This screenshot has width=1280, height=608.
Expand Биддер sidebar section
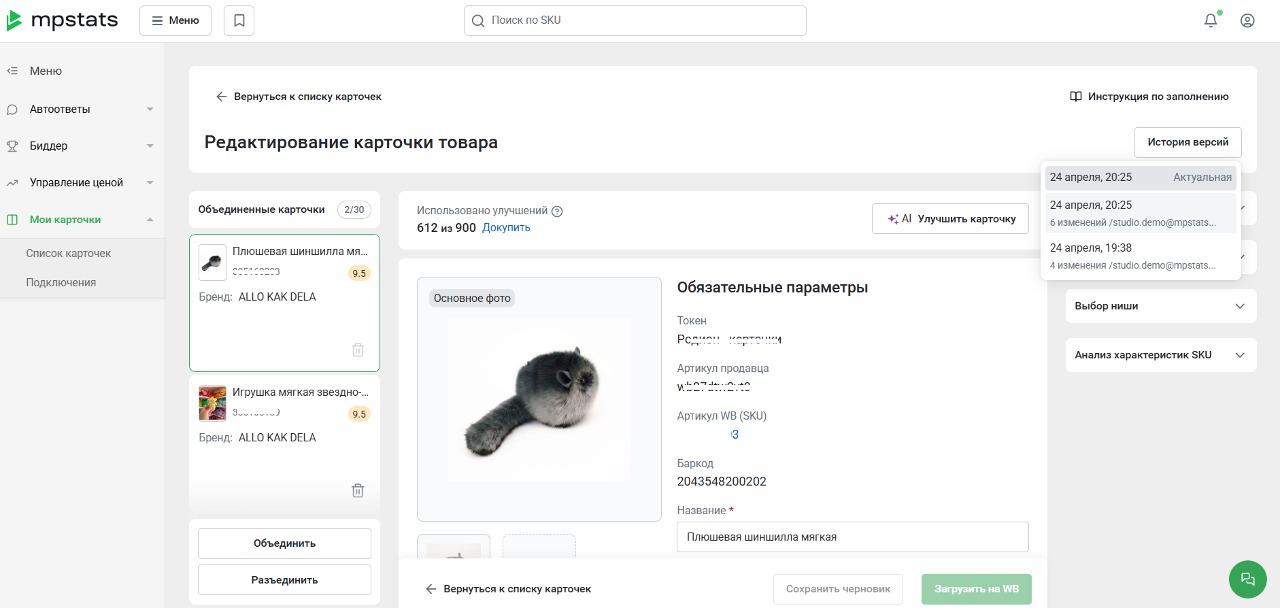pos(82,146)
